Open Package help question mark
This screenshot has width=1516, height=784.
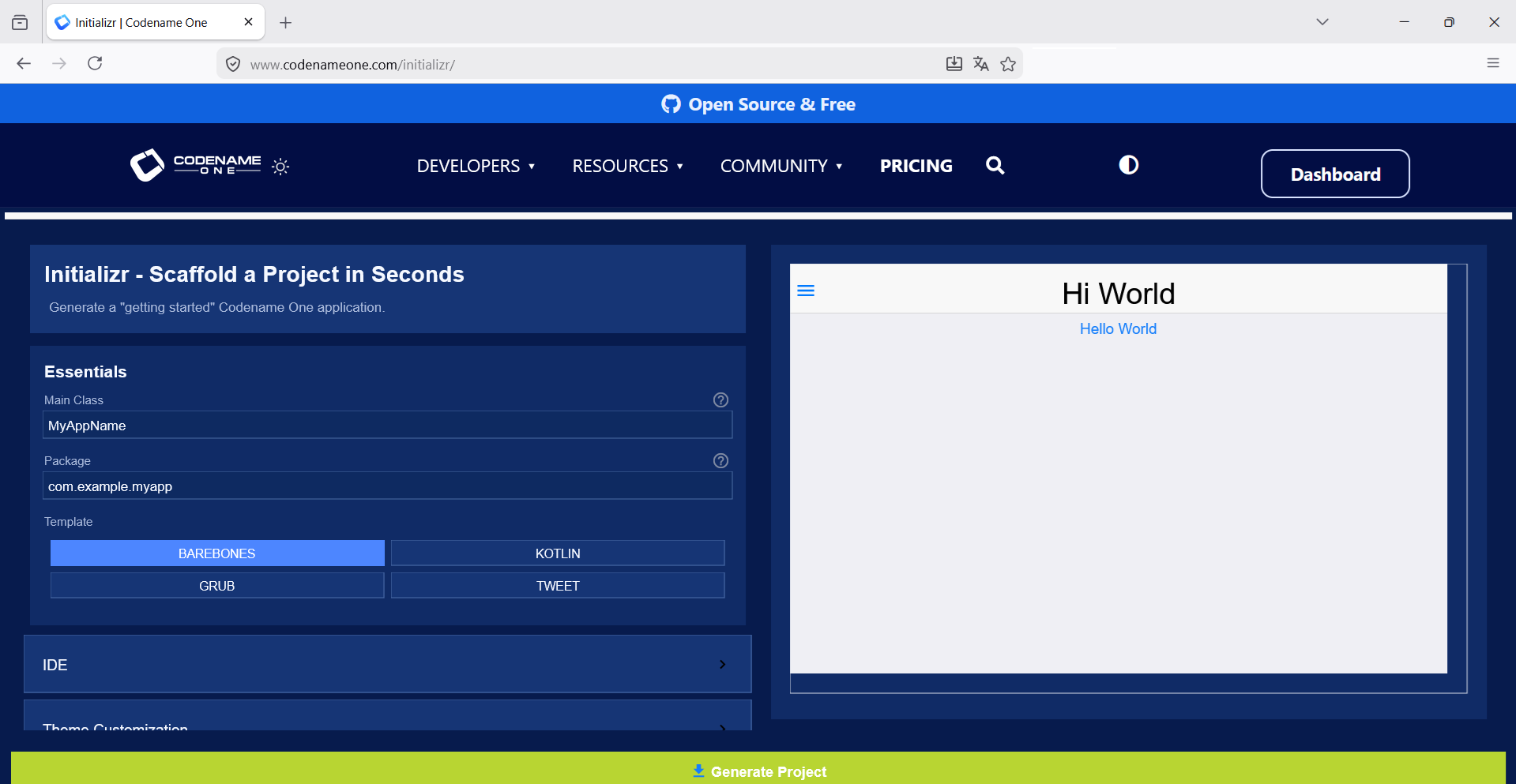[720, 460]
